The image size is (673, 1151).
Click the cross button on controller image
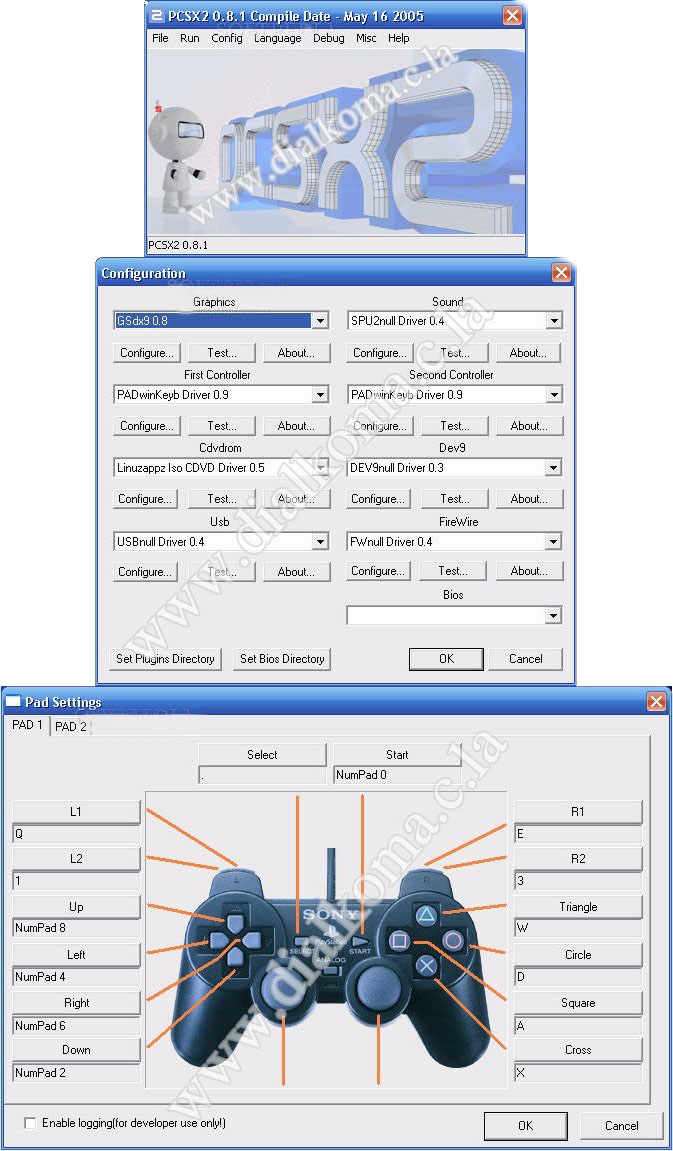426,966
